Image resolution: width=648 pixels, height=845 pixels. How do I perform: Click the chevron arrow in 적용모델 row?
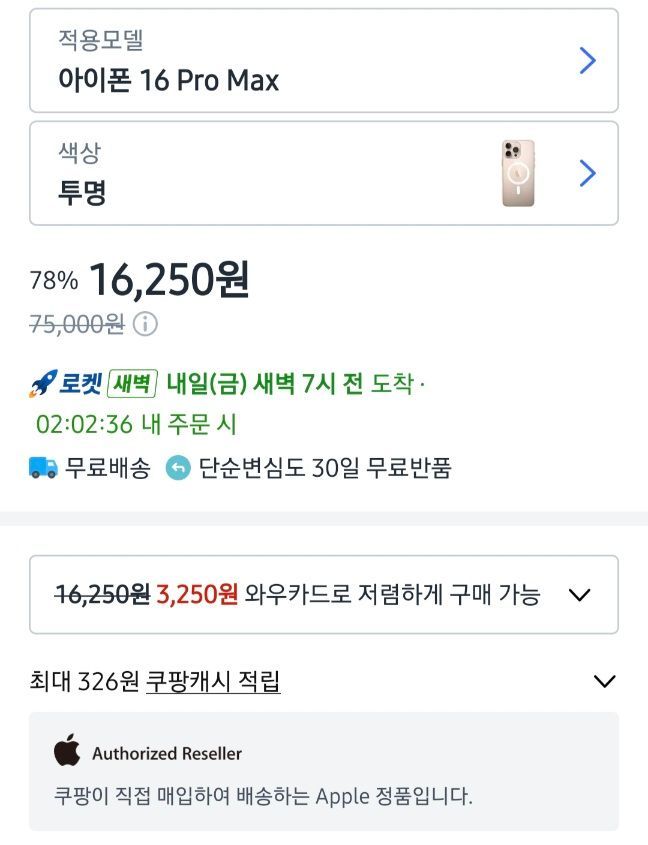click(x=588, y=61)
